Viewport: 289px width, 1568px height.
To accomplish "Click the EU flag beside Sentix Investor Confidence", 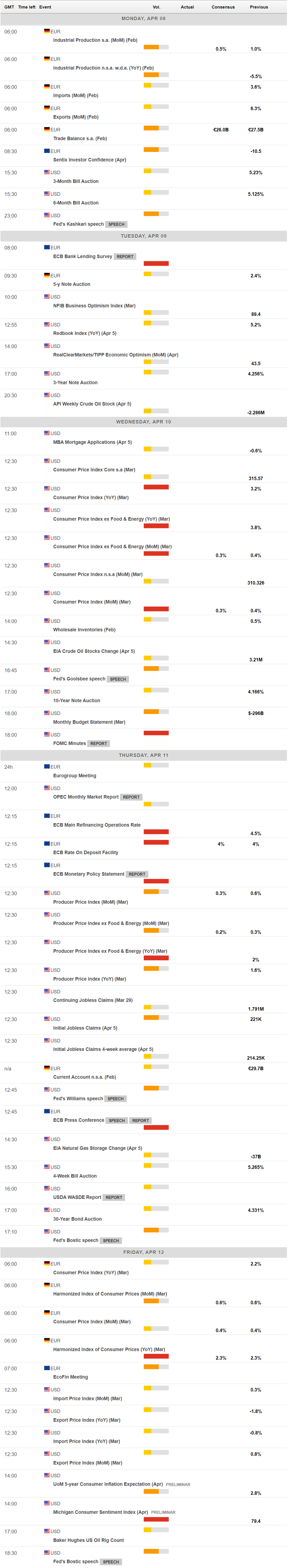I will (x=47, y=150).
